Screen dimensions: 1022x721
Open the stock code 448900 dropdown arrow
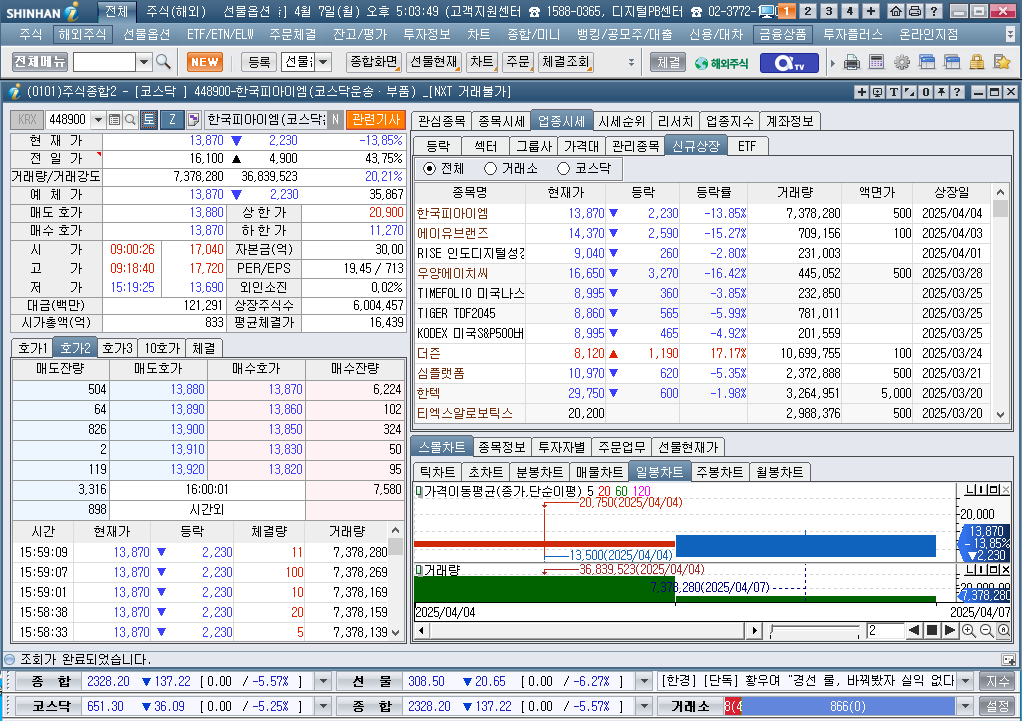pyautogui.click(x=98, y=119)
